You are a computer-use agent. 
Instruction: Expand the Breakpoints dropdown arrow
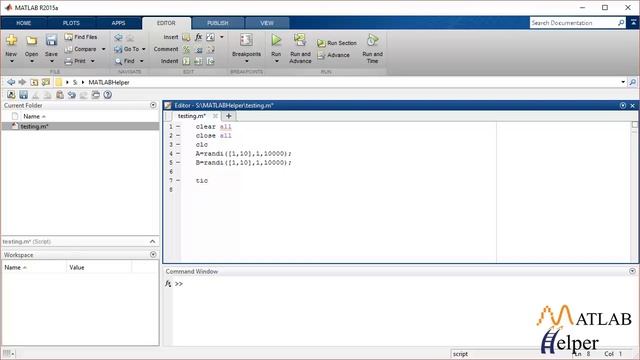click(247, 61)
